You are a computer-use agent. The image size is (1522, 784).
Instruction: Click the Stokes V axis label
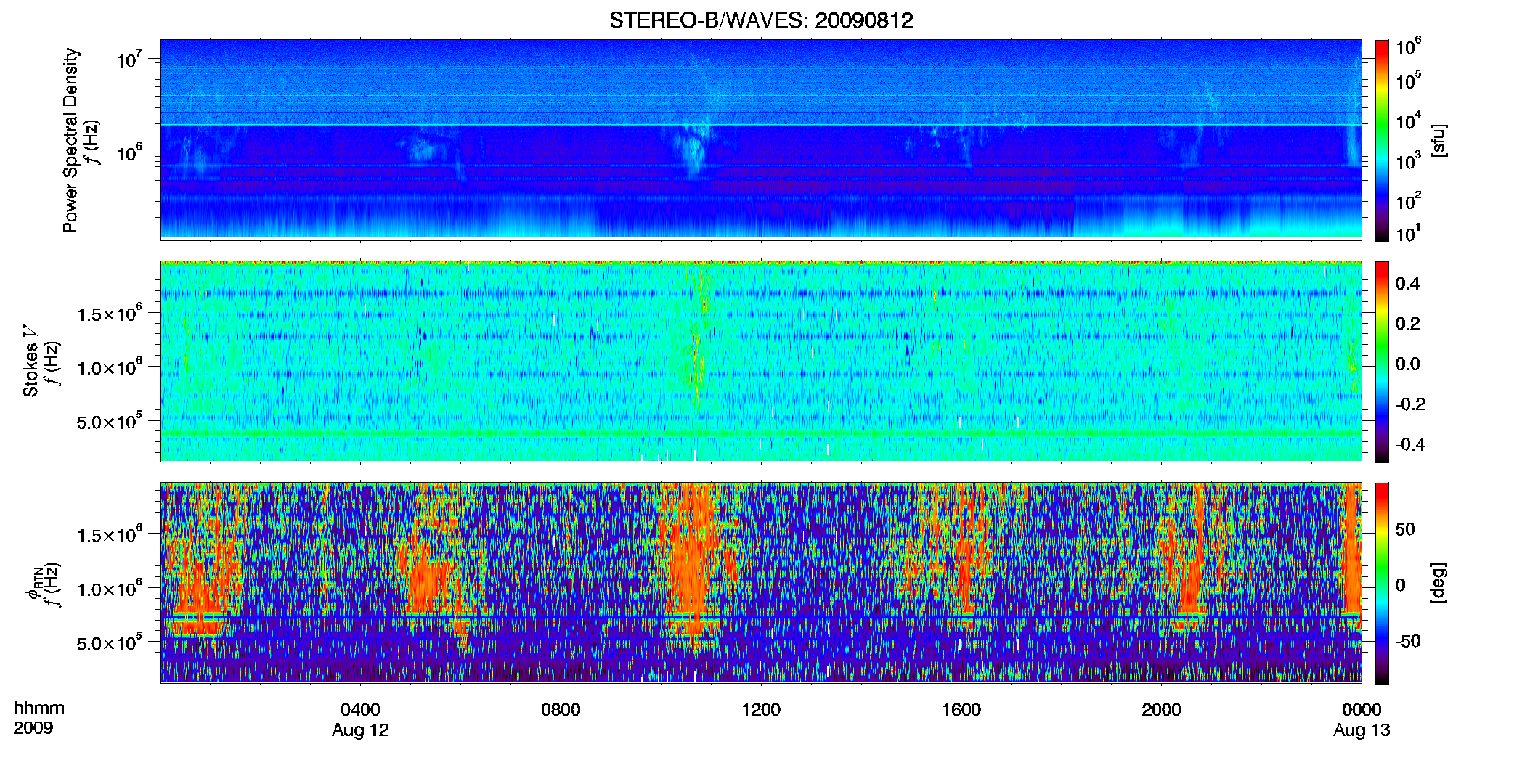(x=31, y=362)
